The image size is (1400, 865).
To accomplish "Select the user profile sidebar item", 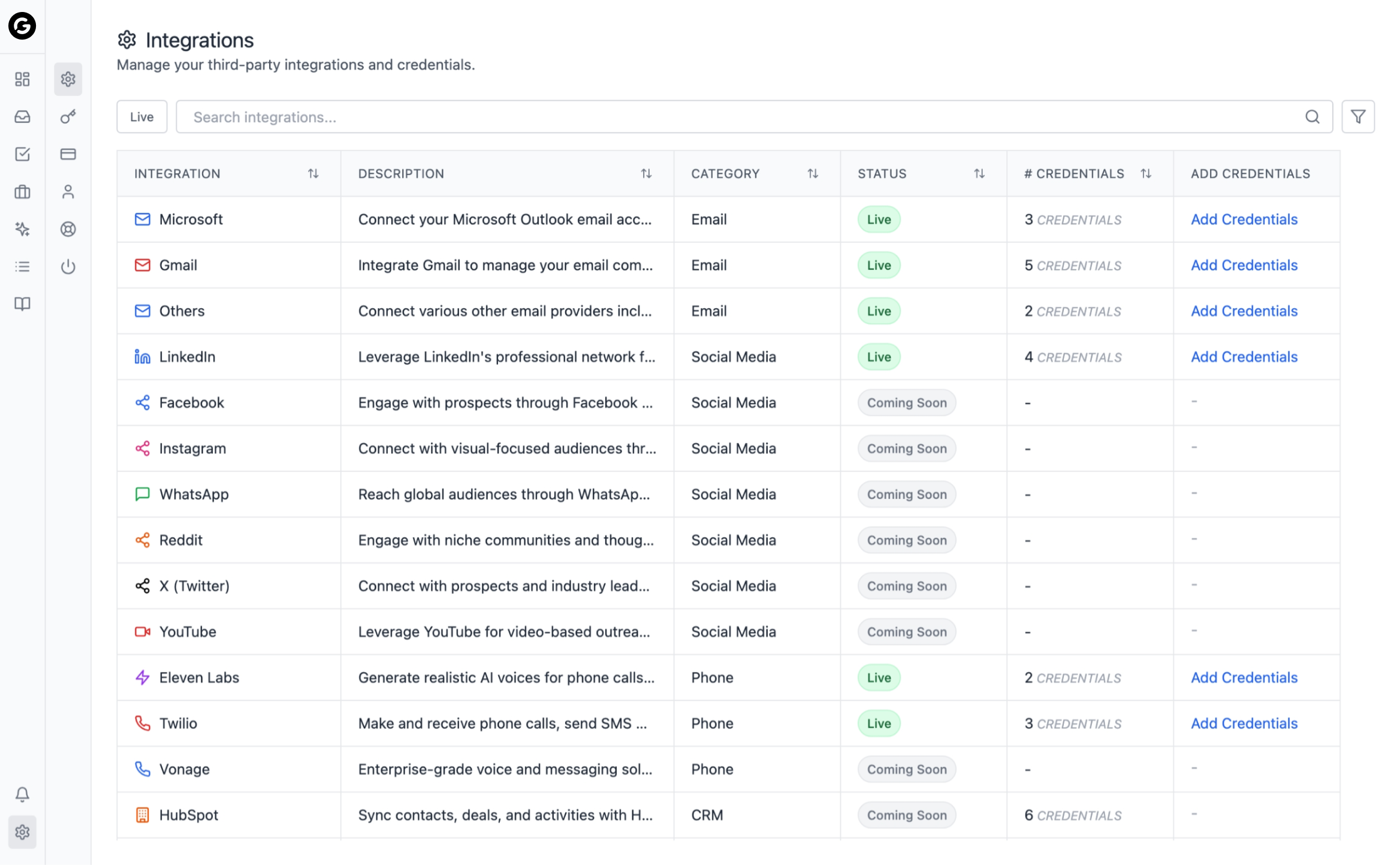I will (68, 192).
